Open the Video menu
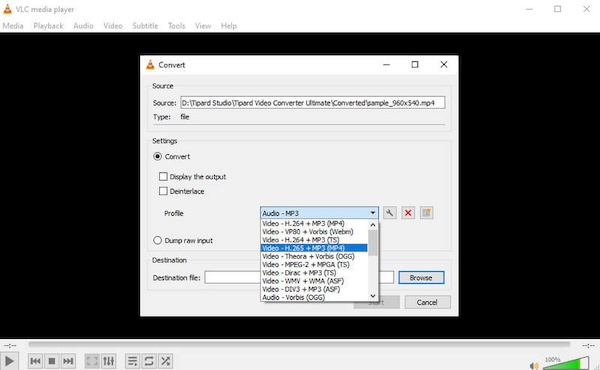600x370 pixels. [113, 26]
